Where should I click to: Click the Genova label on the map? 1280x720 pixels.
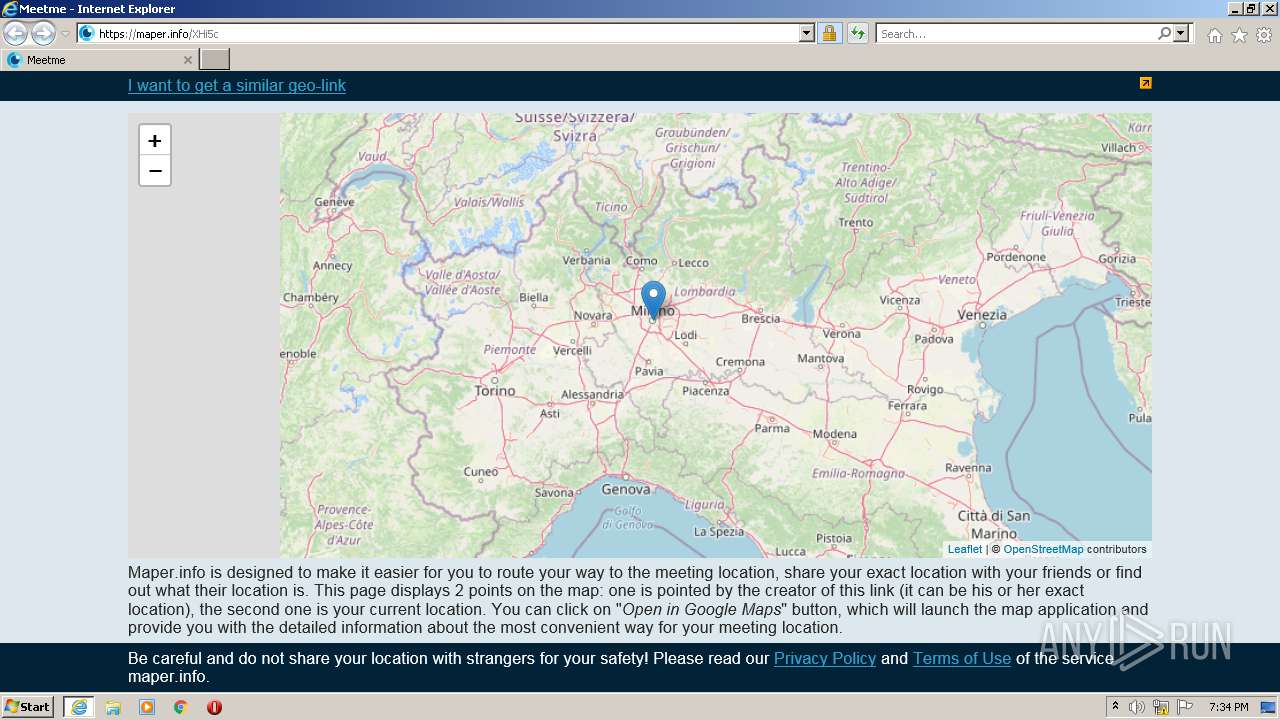(626, 489)
